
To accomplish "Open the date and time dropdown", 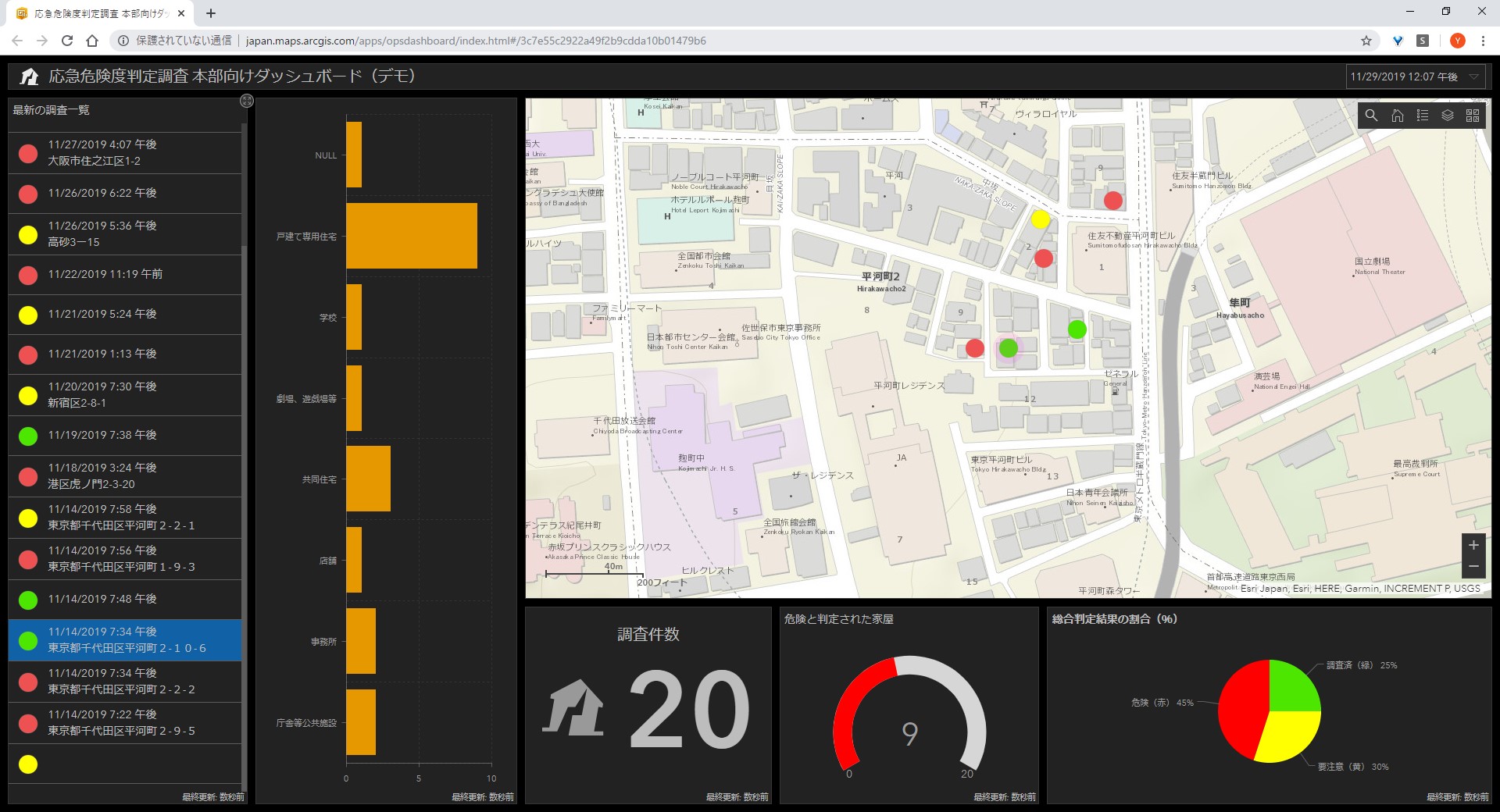I will point(1414,77).
